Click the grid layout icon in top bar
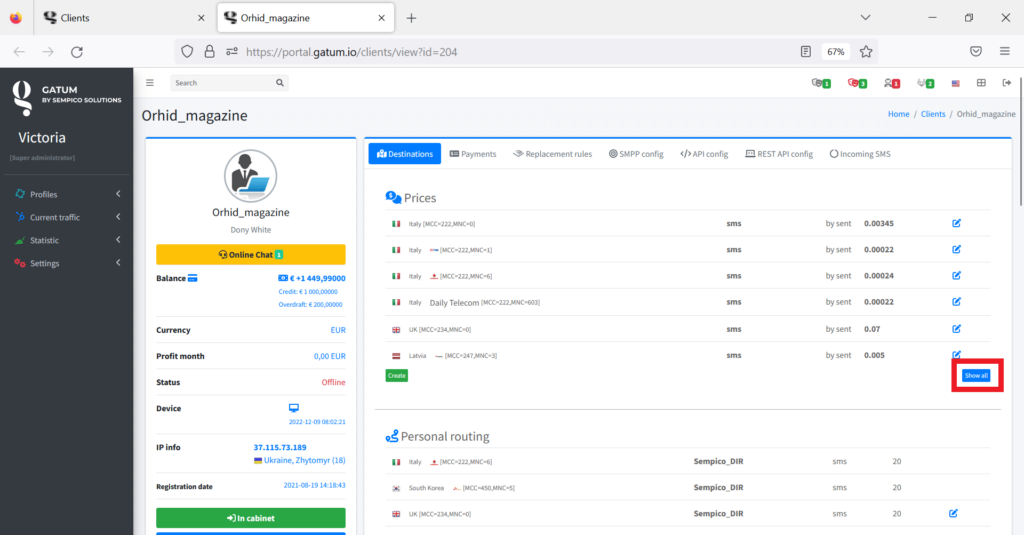 point(981,83)
